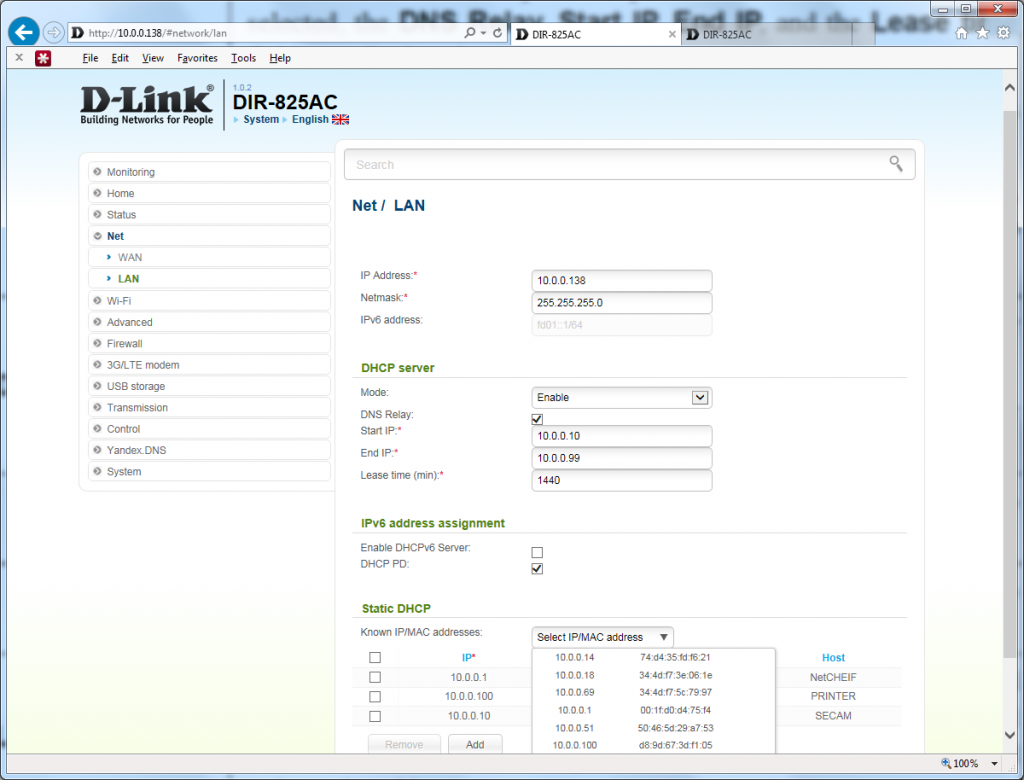Choose 10.0.0.69 from the known addresses list

coord(575,692)
